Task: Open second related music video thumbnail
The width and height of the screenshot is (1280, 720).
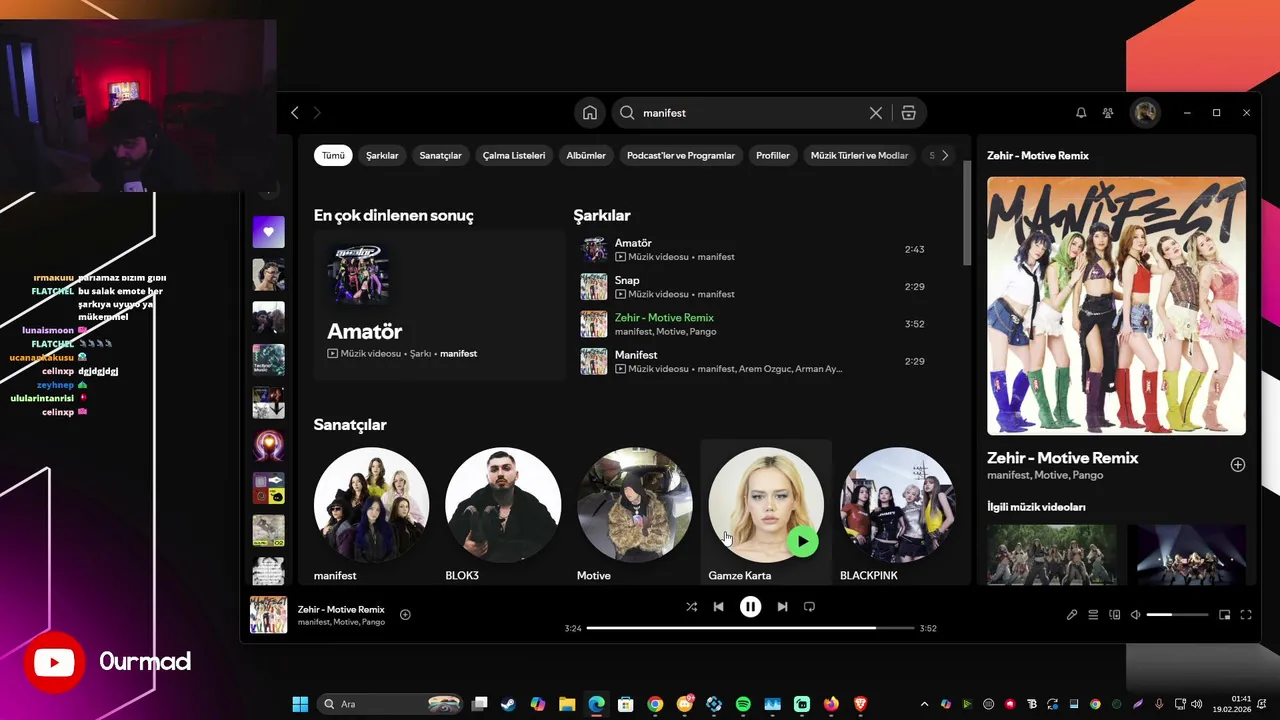Action: [x=1186, y=555]
